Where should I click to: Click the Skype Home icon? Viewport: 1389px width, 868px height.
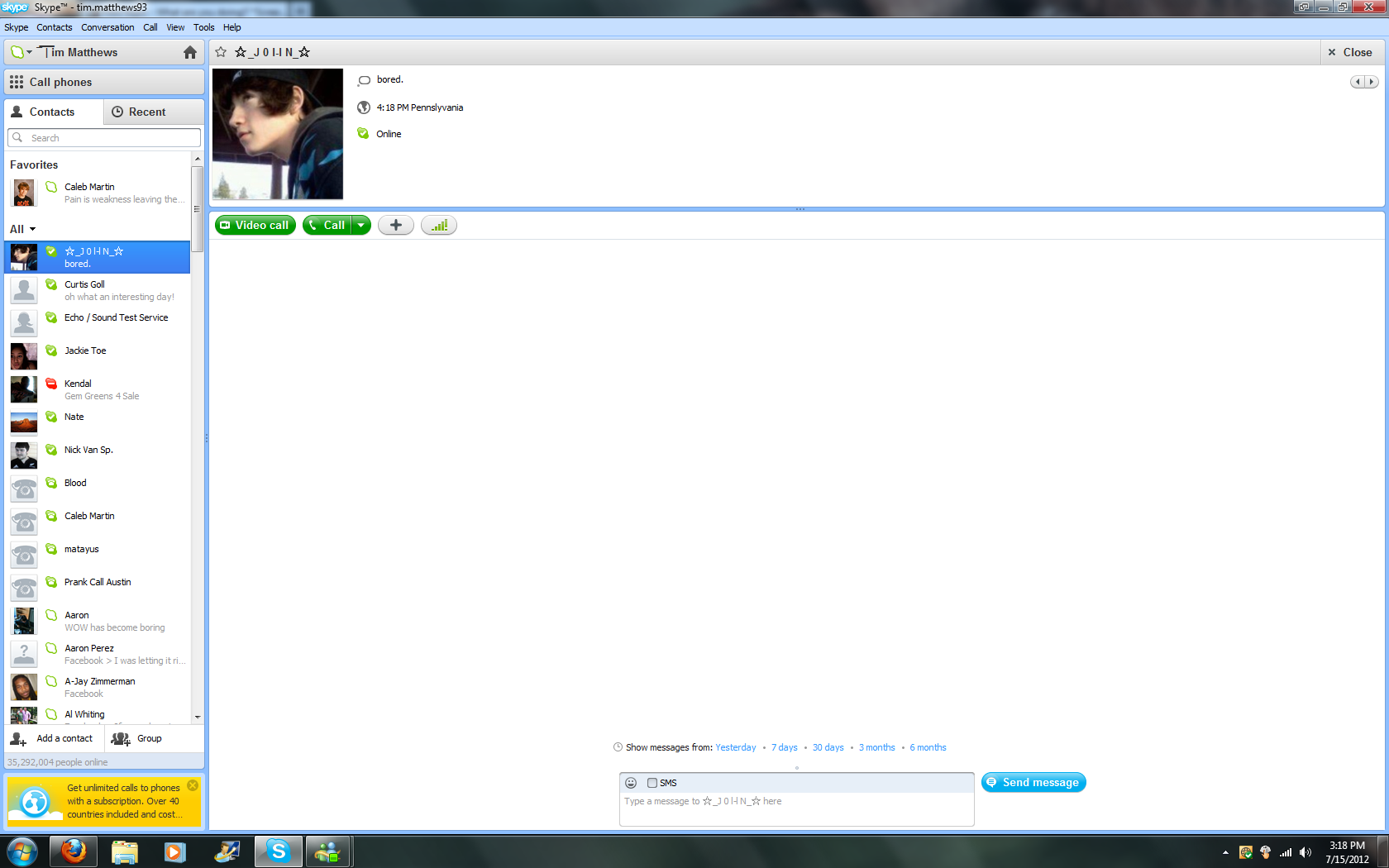pyautogui.click(x=189, y=52)
